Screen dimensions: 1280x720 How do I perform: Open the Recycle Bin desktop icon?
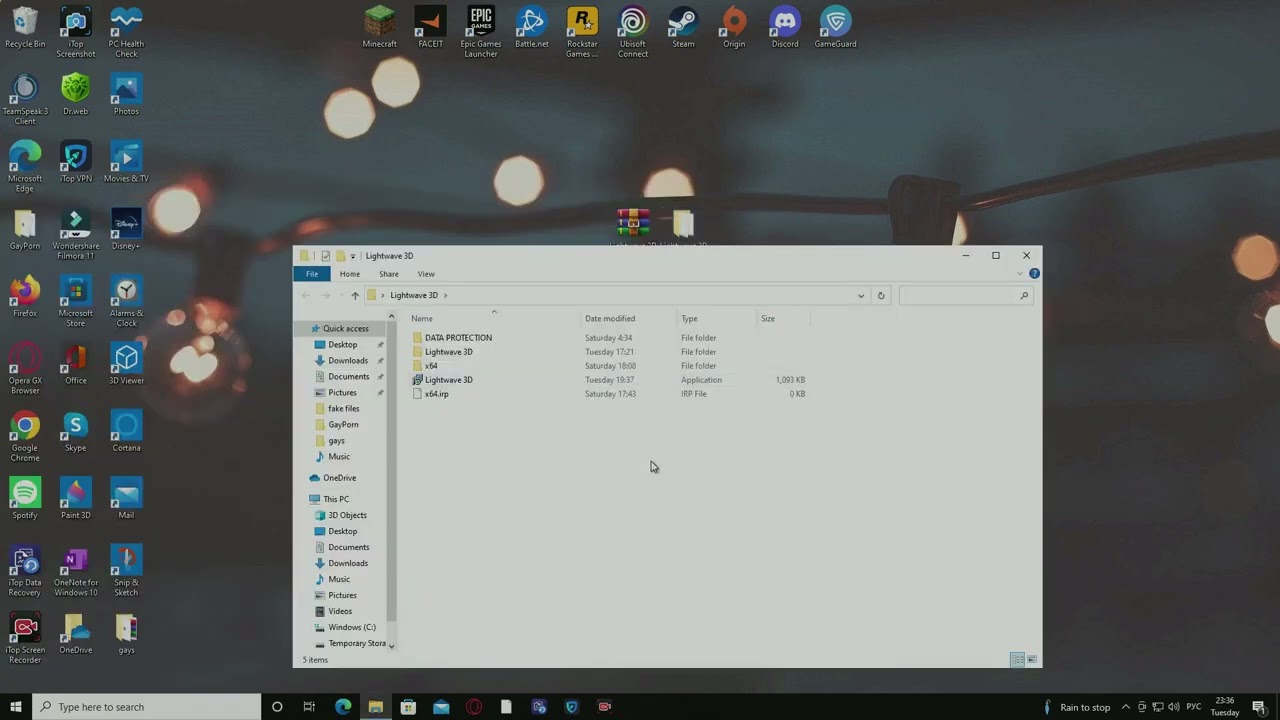[25, 28]
